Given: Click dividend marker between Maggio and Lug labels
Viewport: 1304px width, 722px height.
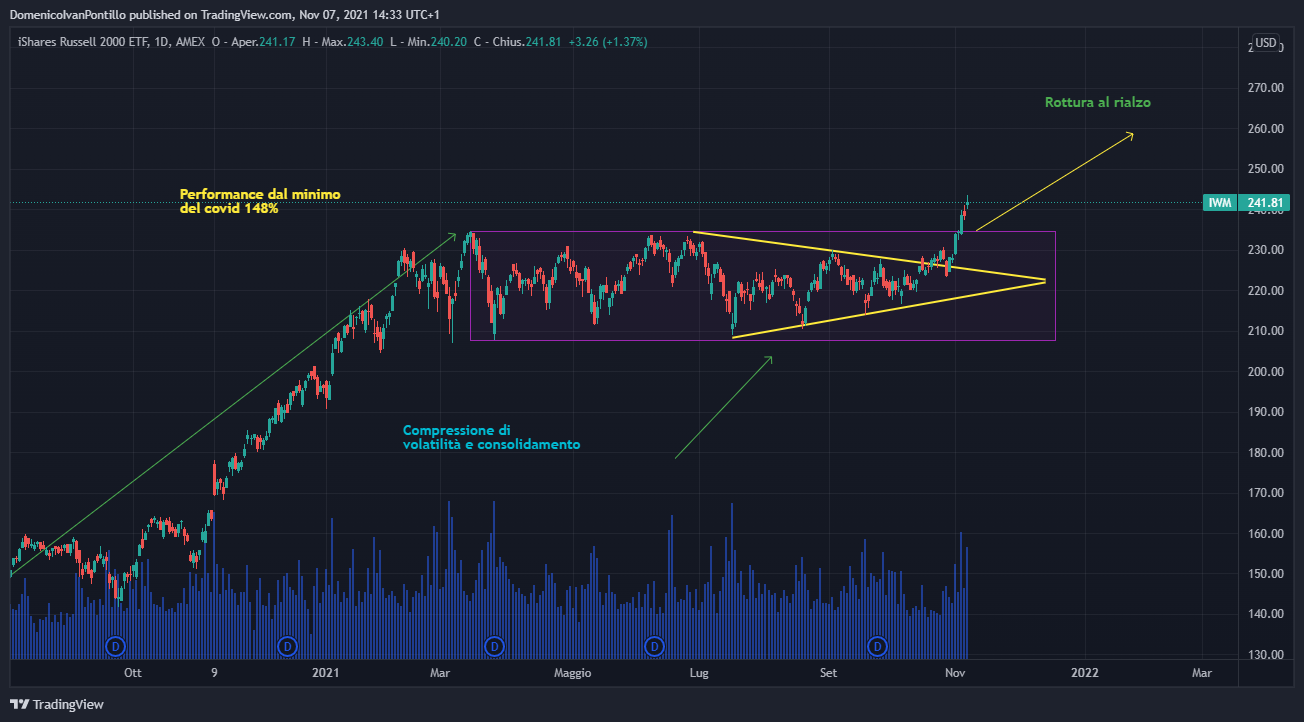Looking at the screenshot, I should (x=654, y=646).
